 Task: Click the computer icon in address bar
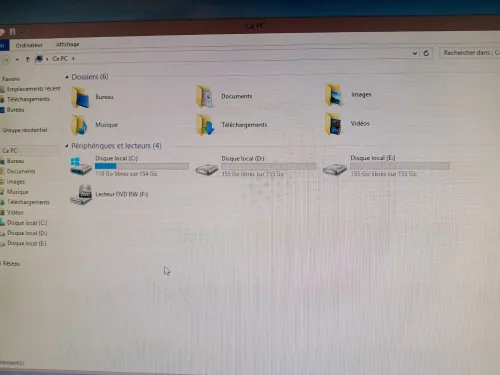click(x=39, y=59)
